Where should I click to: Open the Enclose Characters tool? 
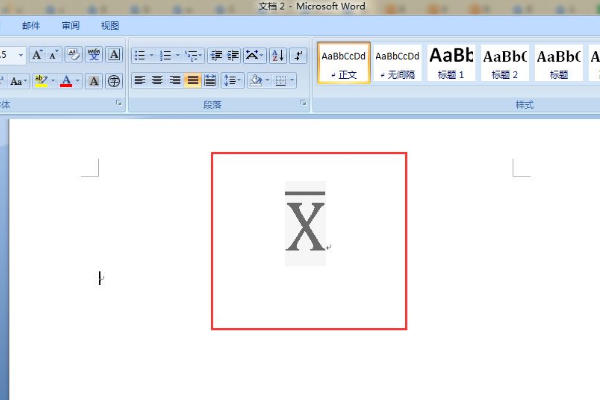coord(114,81)
